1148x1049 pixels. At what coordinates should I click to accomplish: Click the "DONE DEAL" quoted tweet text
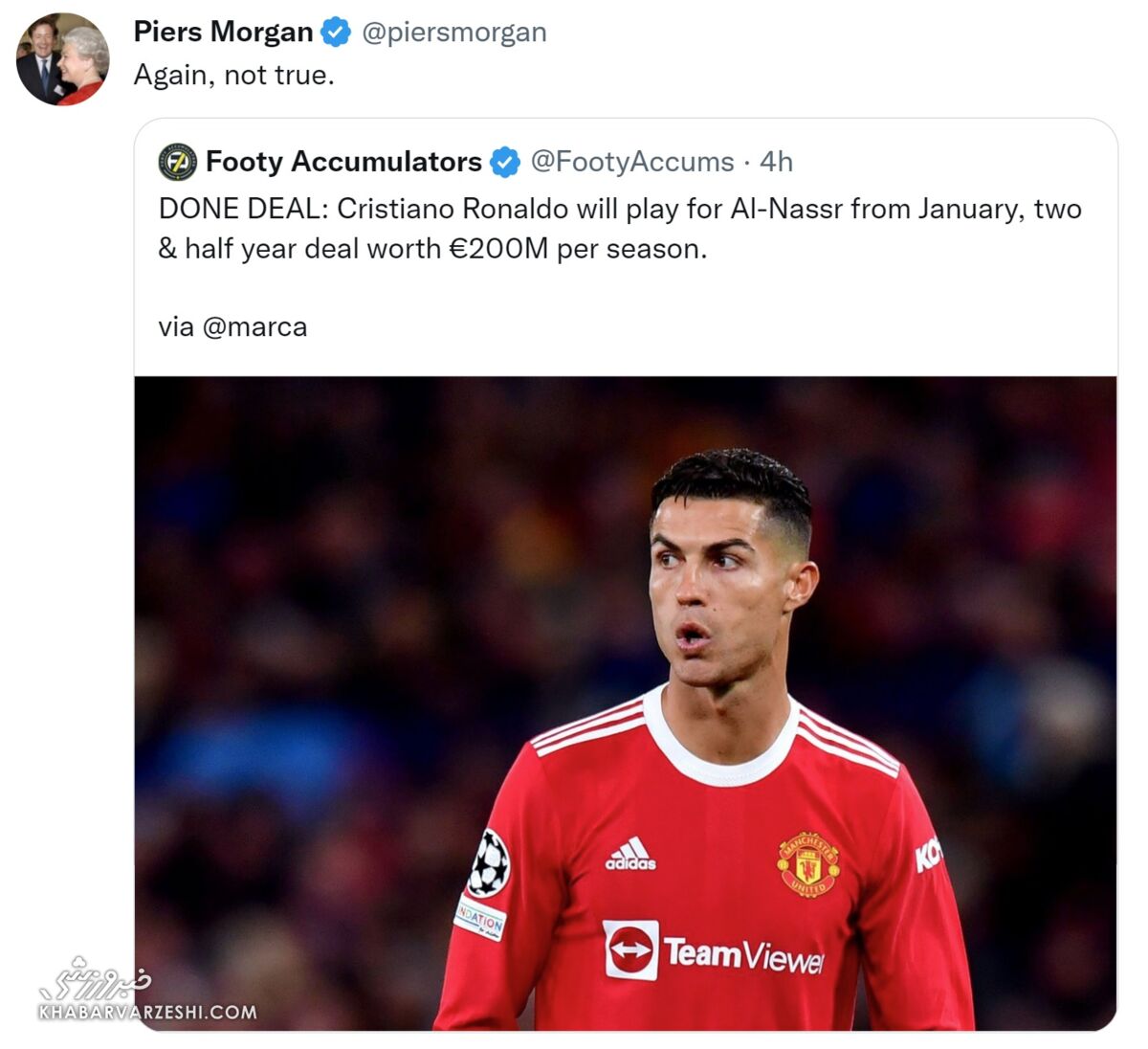pos(620,229)
